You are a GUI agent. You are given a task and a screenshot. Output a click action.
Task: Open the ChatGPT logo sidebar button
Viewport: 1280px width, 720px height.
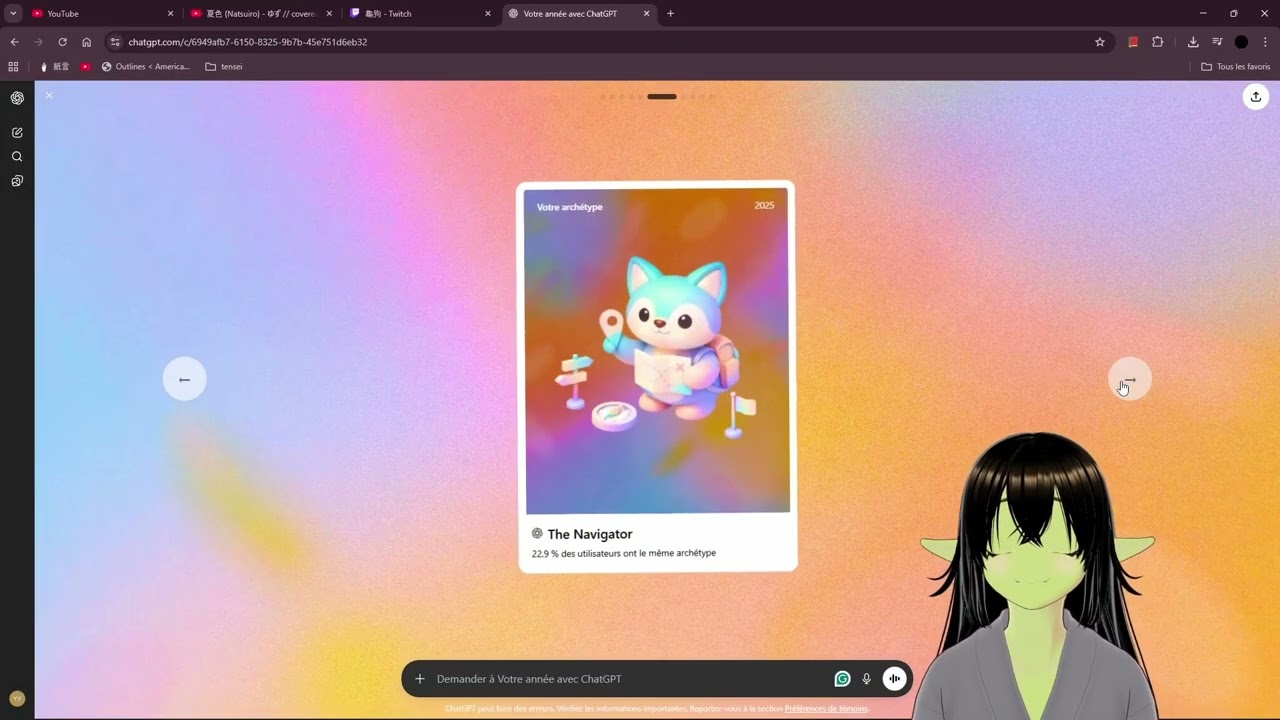[17, 98]
